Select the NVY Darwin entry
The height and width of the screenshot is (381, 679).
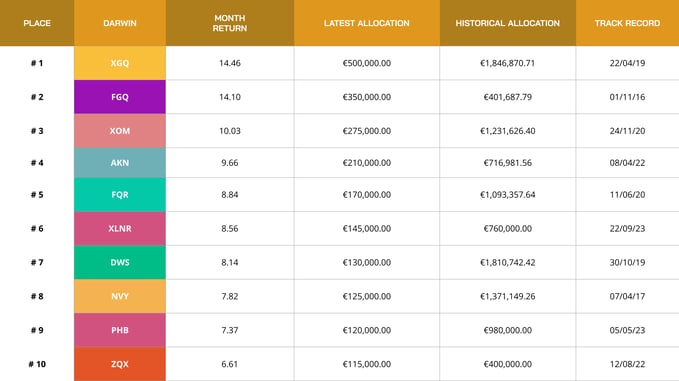coord(120,296)
